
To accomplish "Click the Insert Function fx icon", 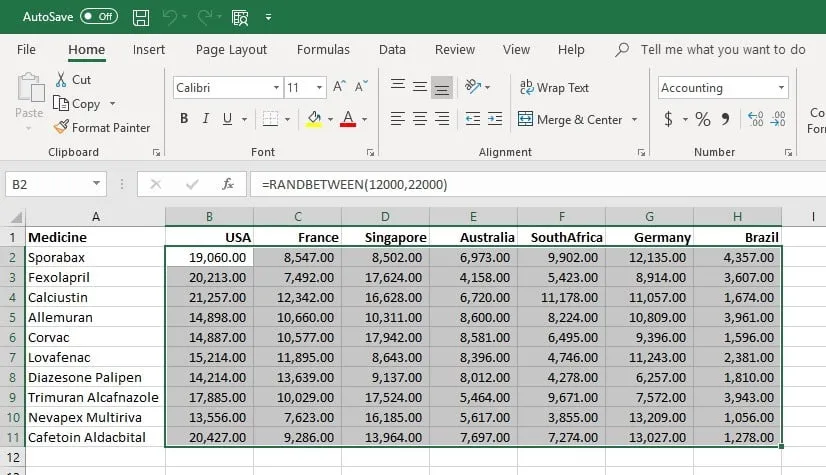I will (228, 184).
